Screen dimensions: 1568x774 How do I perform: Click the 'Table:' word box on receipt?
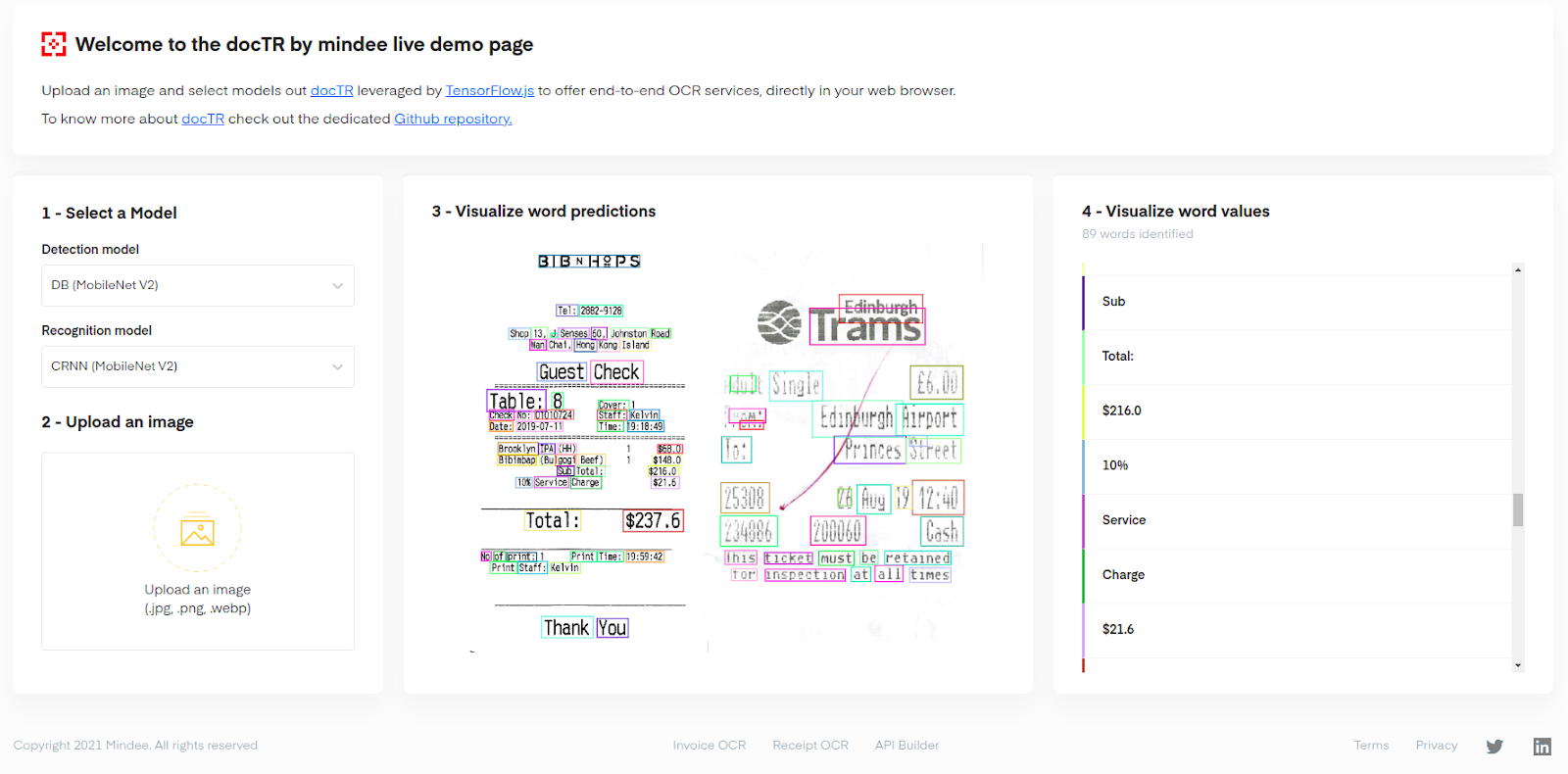pyautogui.click(x=515, y=401)
